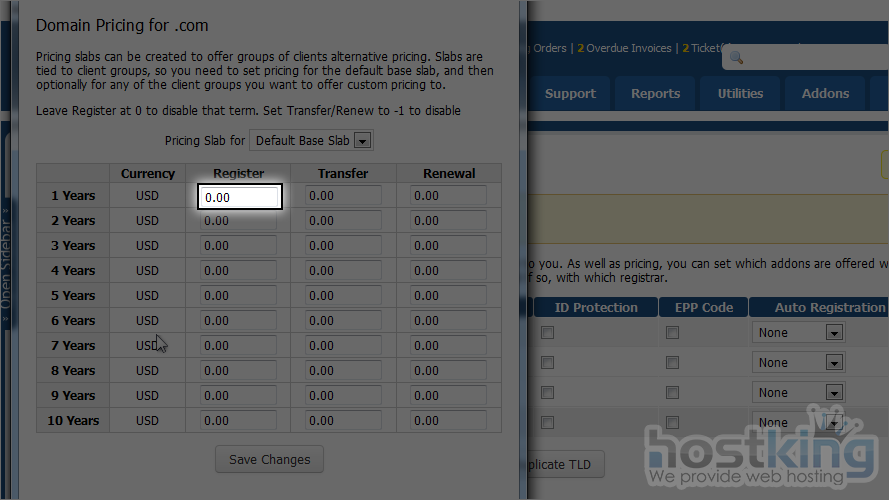Open the Utilities menu
889x500 pixels.
click(740, 94)
